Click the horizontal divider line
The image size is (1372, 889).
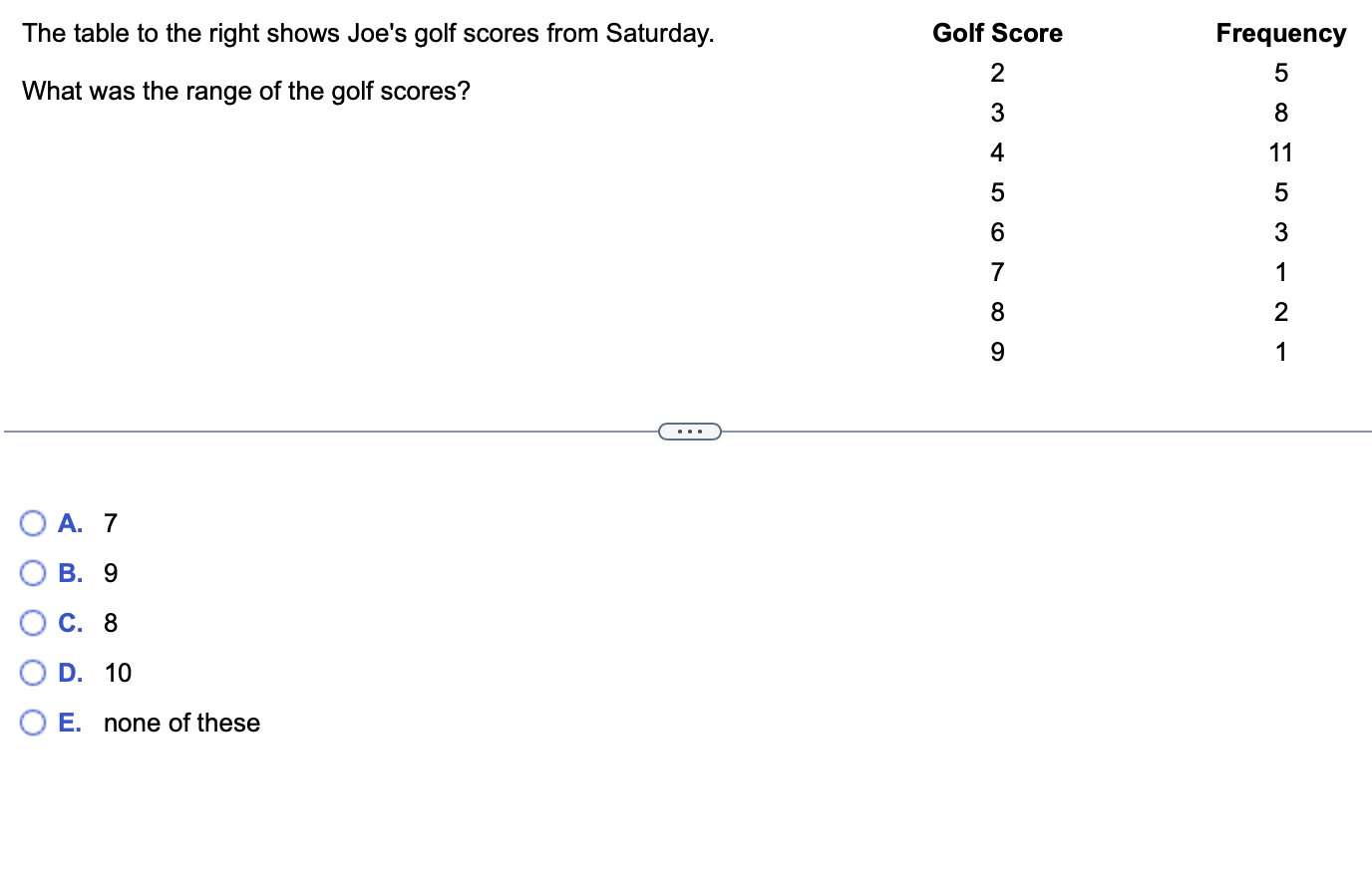pos(329,432)
